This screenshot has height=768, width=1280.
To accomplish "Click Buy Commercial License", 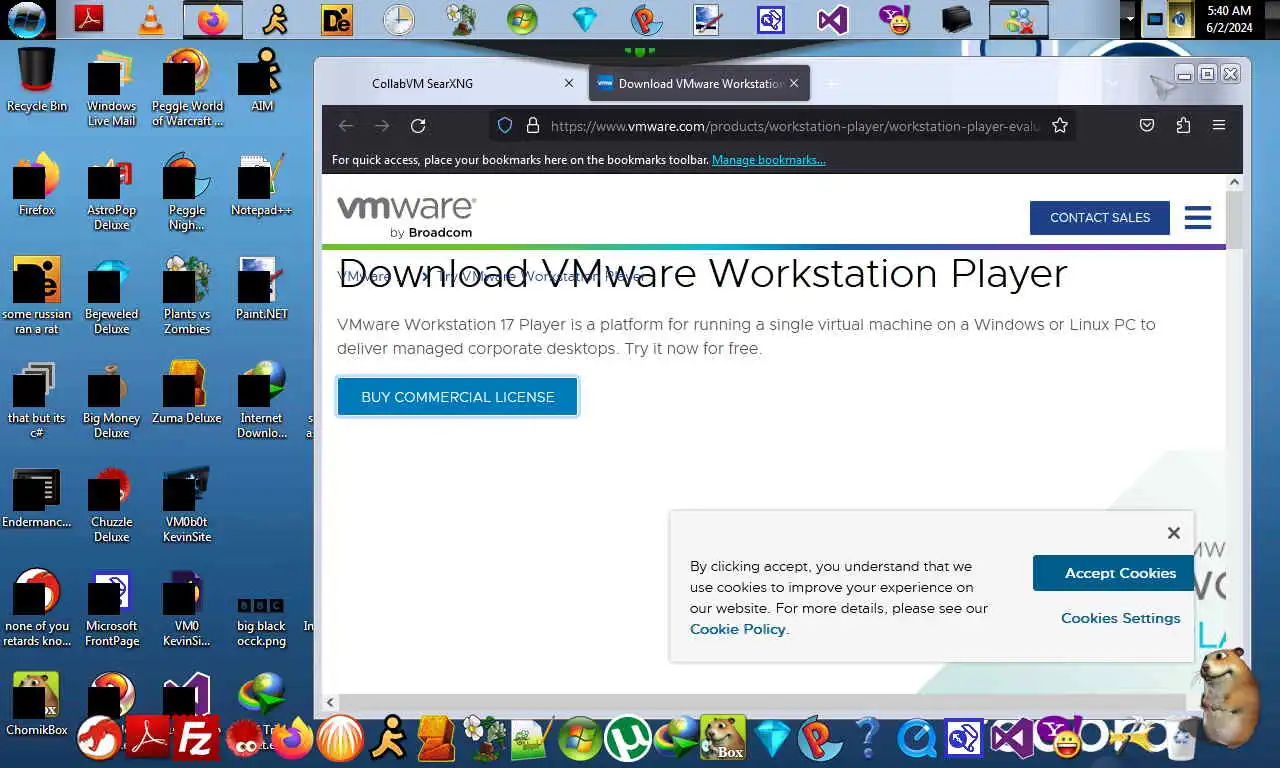I will point(457,397).
